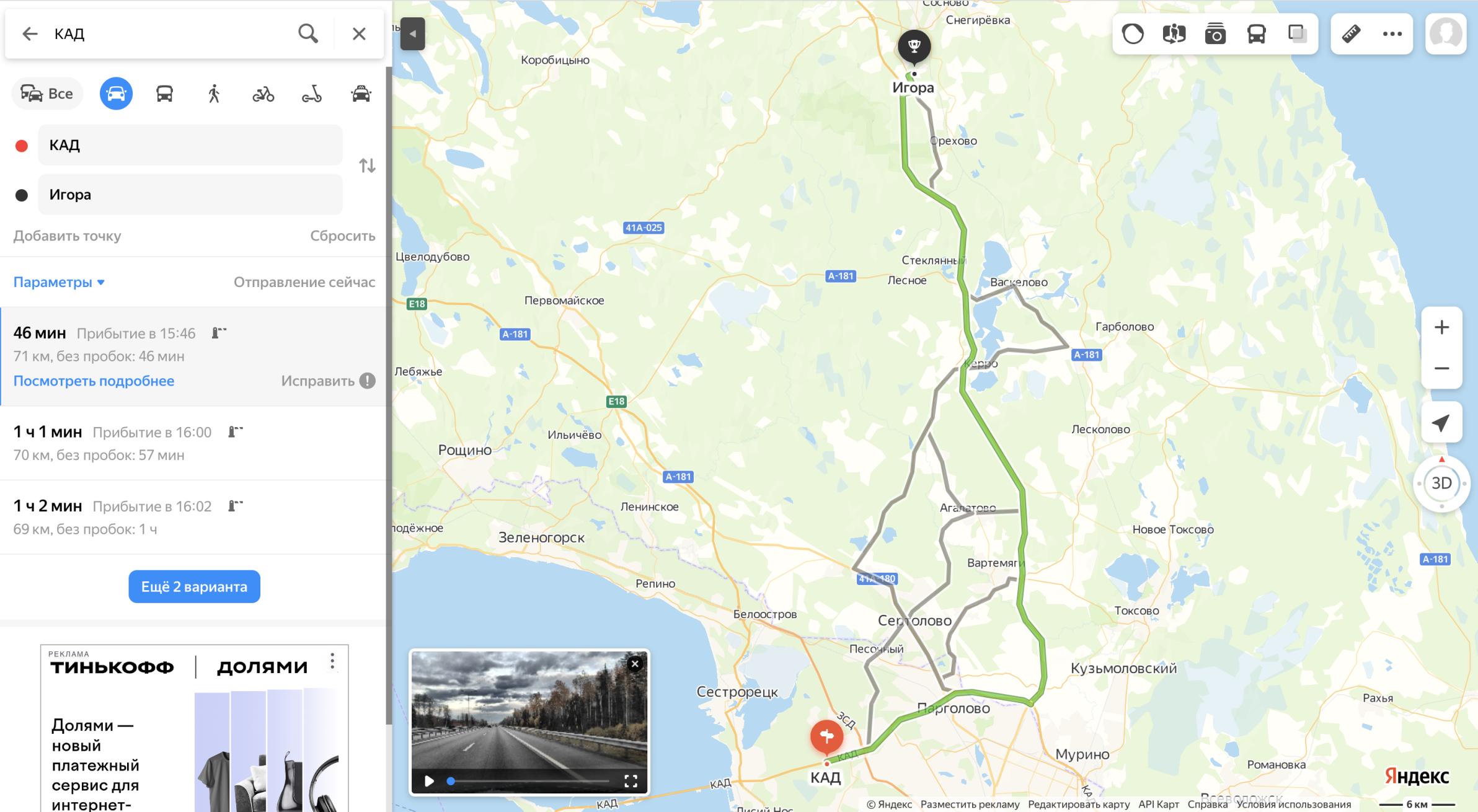
Task: Open the three-dots more tools menu
Action: click(x=1392, y=33)
